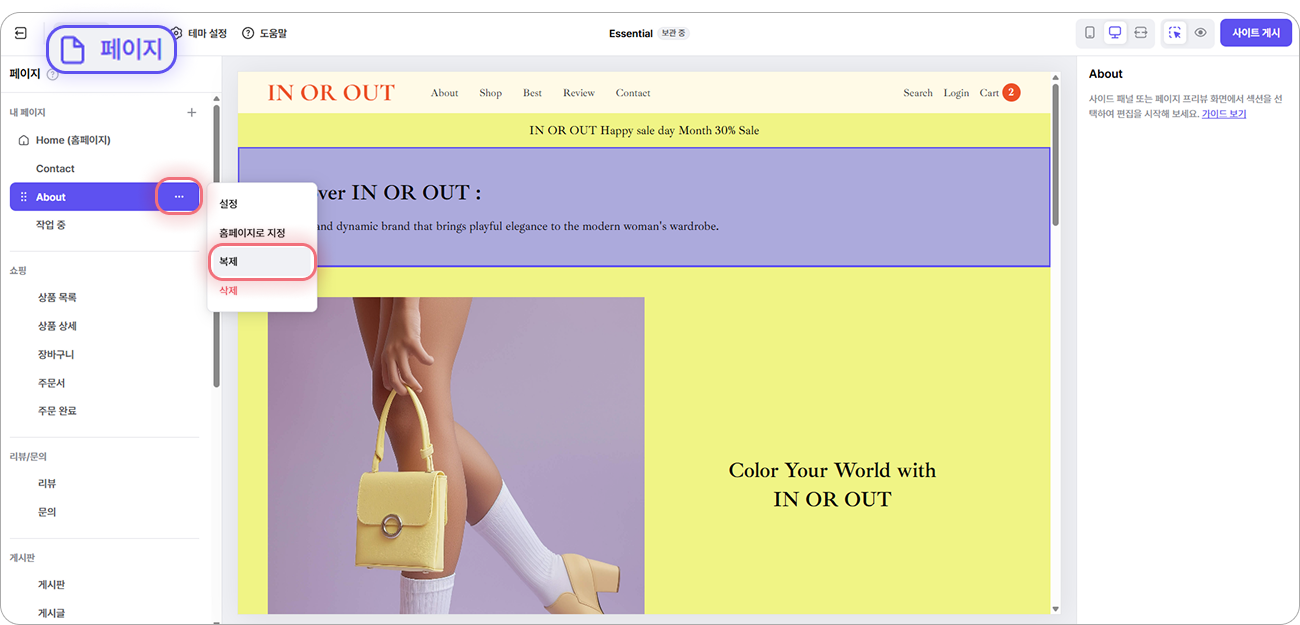Click the exit editor icon at top left

[21, 33]
